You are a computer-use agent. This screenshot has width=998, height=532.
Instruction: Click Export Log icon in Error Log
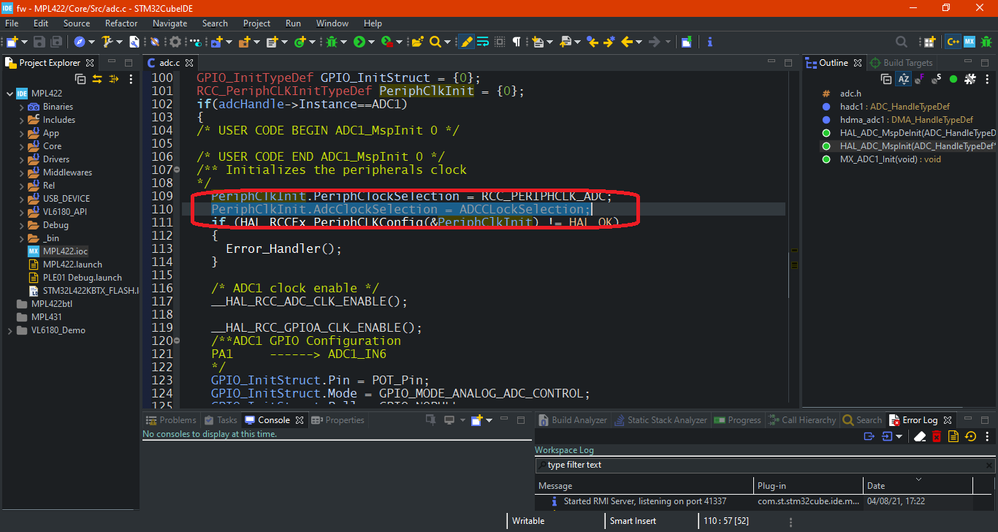click(x=869, y=437)
